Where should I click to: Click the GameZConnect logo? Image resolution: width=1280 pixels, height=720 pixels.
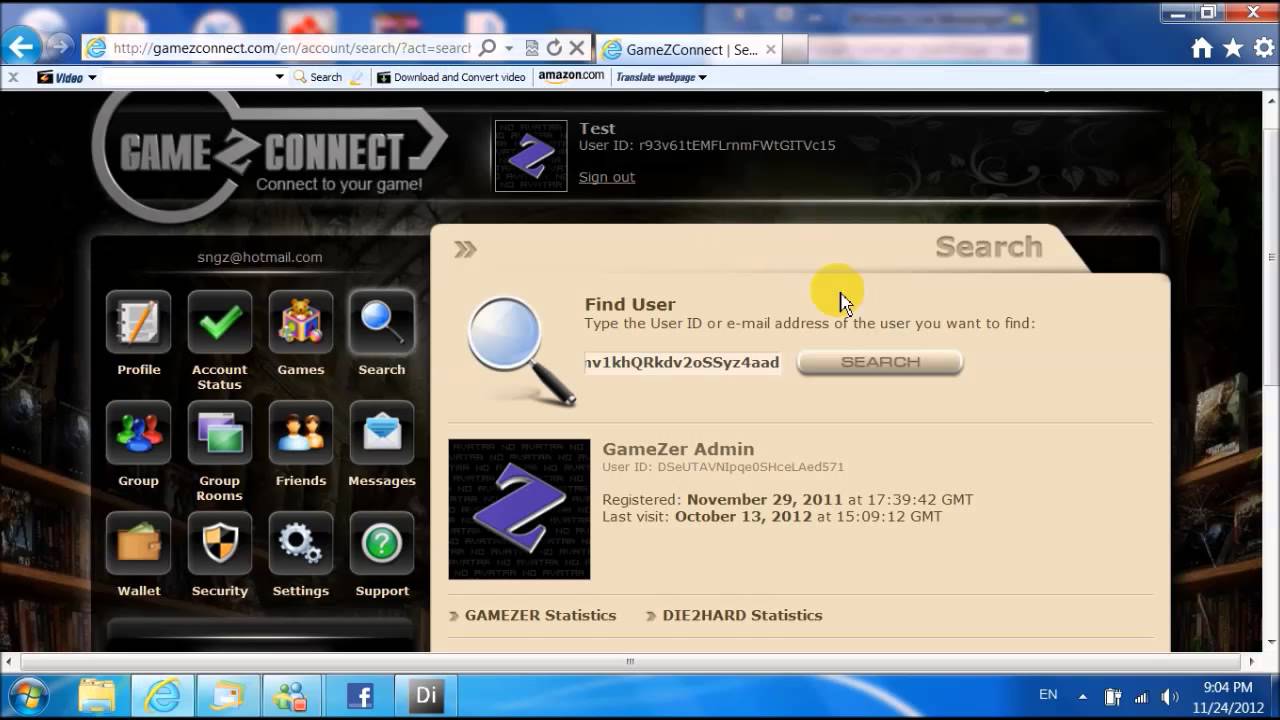click(x=270, y=155)
